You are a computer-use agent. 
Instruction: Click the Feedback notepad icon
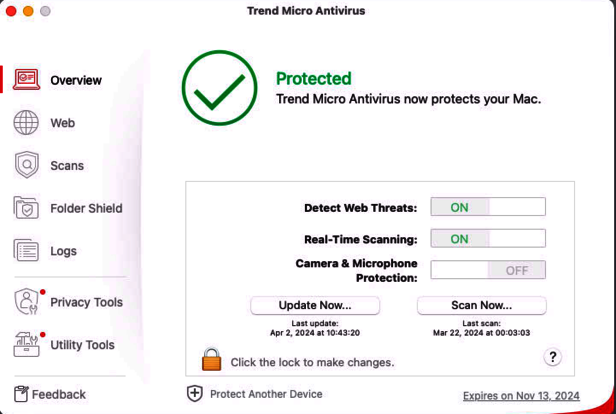point(21,394)
